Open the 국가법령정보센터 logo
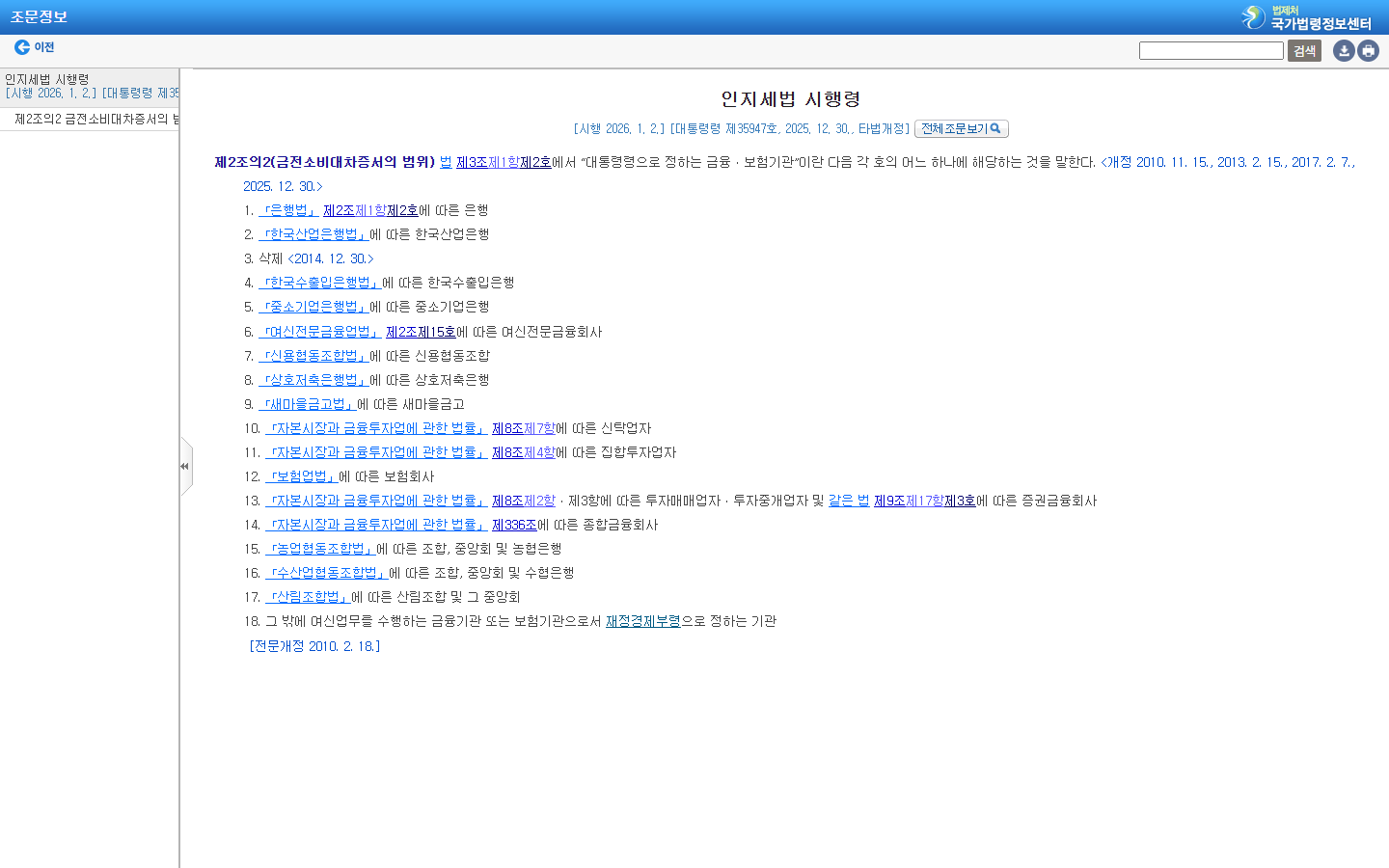Viewport: 1389px width, 868px height. (x=1307, y=17)
